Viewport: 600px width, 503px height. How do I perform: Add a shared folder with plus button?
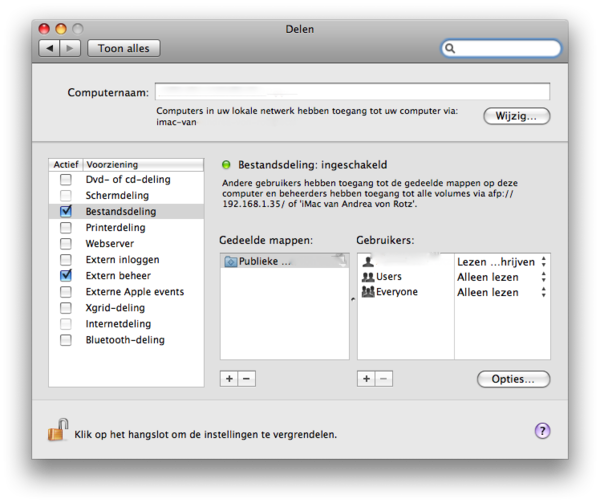(229, 379)
